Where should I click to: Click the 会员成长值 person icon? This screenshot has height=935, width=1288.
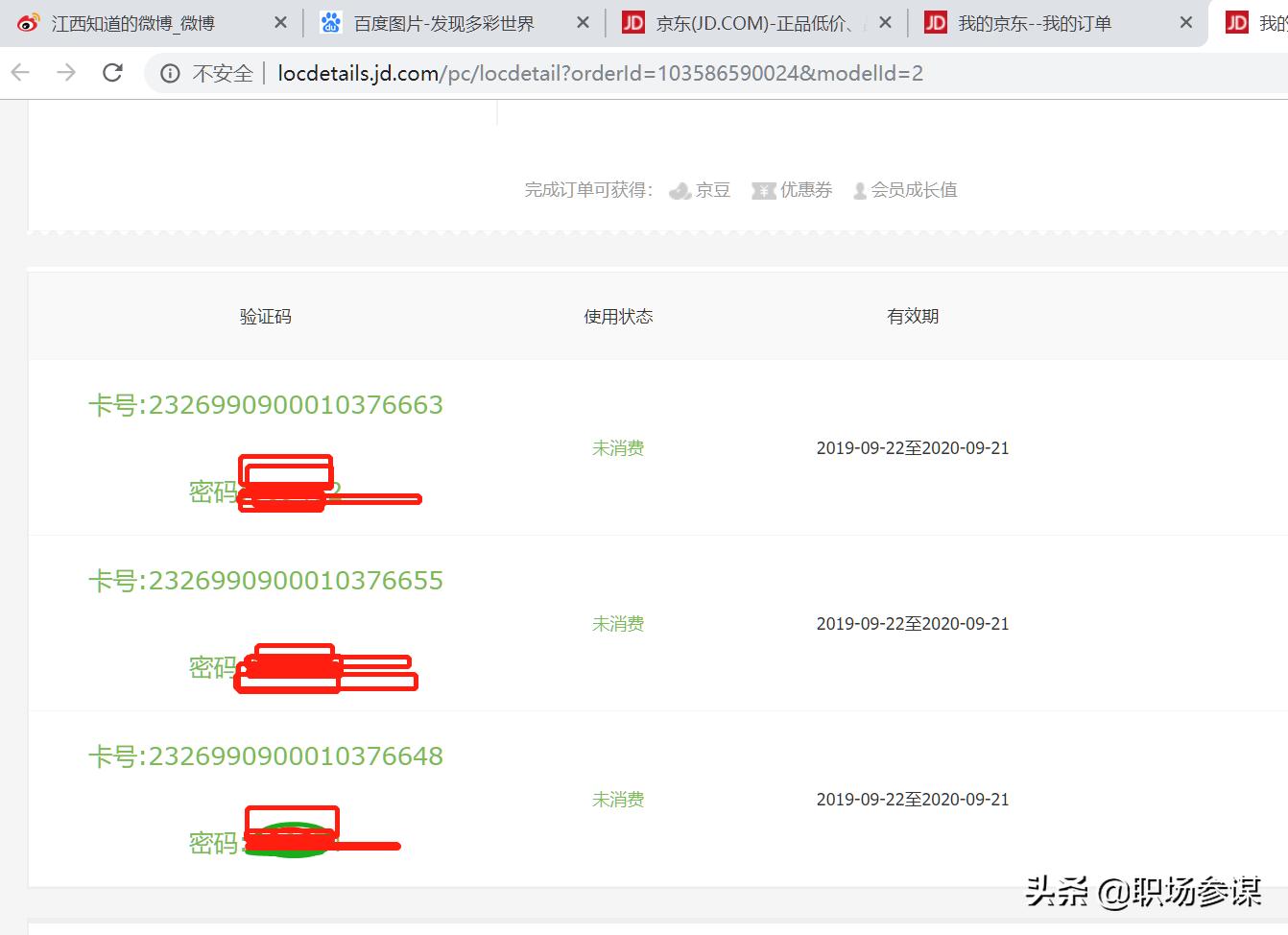pos(859,190)
